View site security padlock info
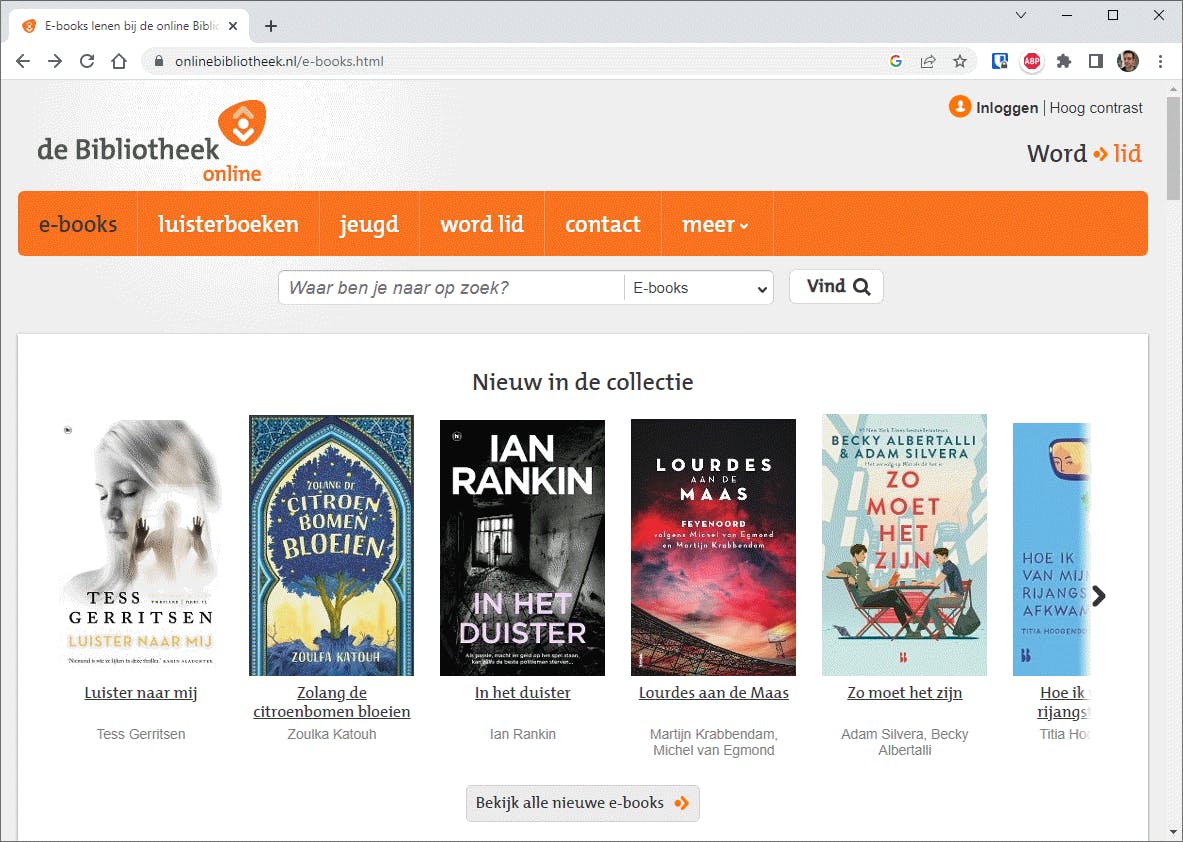The height and width of the screenshot is (842, 1183). (x=158, y=61)
